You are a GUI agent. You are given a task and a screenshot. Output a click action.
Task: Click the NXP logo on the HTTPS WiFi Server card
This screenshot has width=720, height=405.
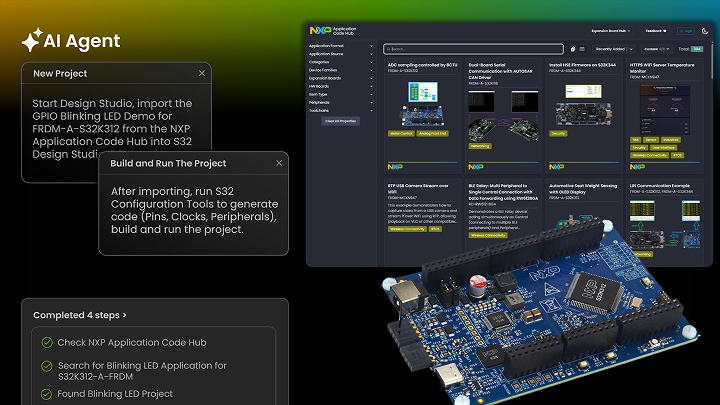pyautogui.click(x=637, y=167)
